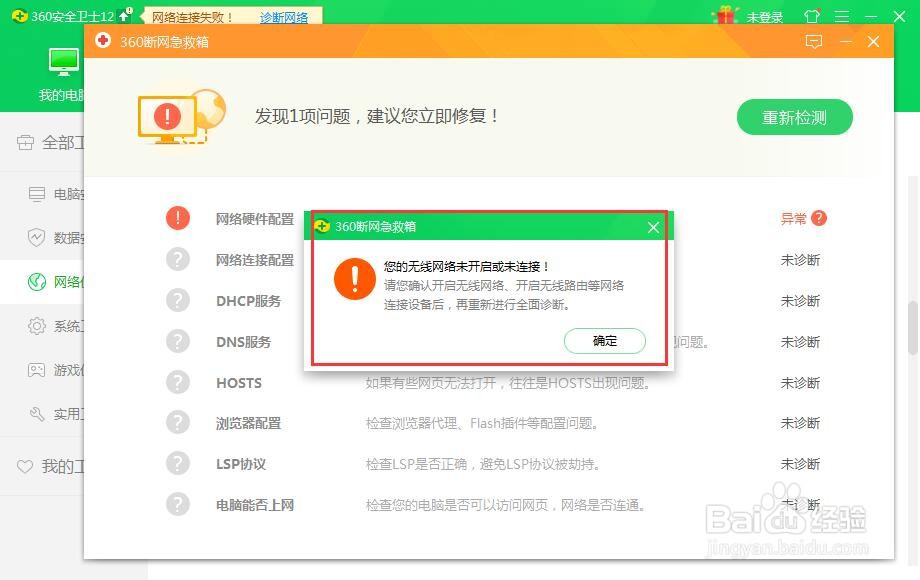Click the gift box icon in the main window
920x580 pixels.
click(x=726, y=15)
